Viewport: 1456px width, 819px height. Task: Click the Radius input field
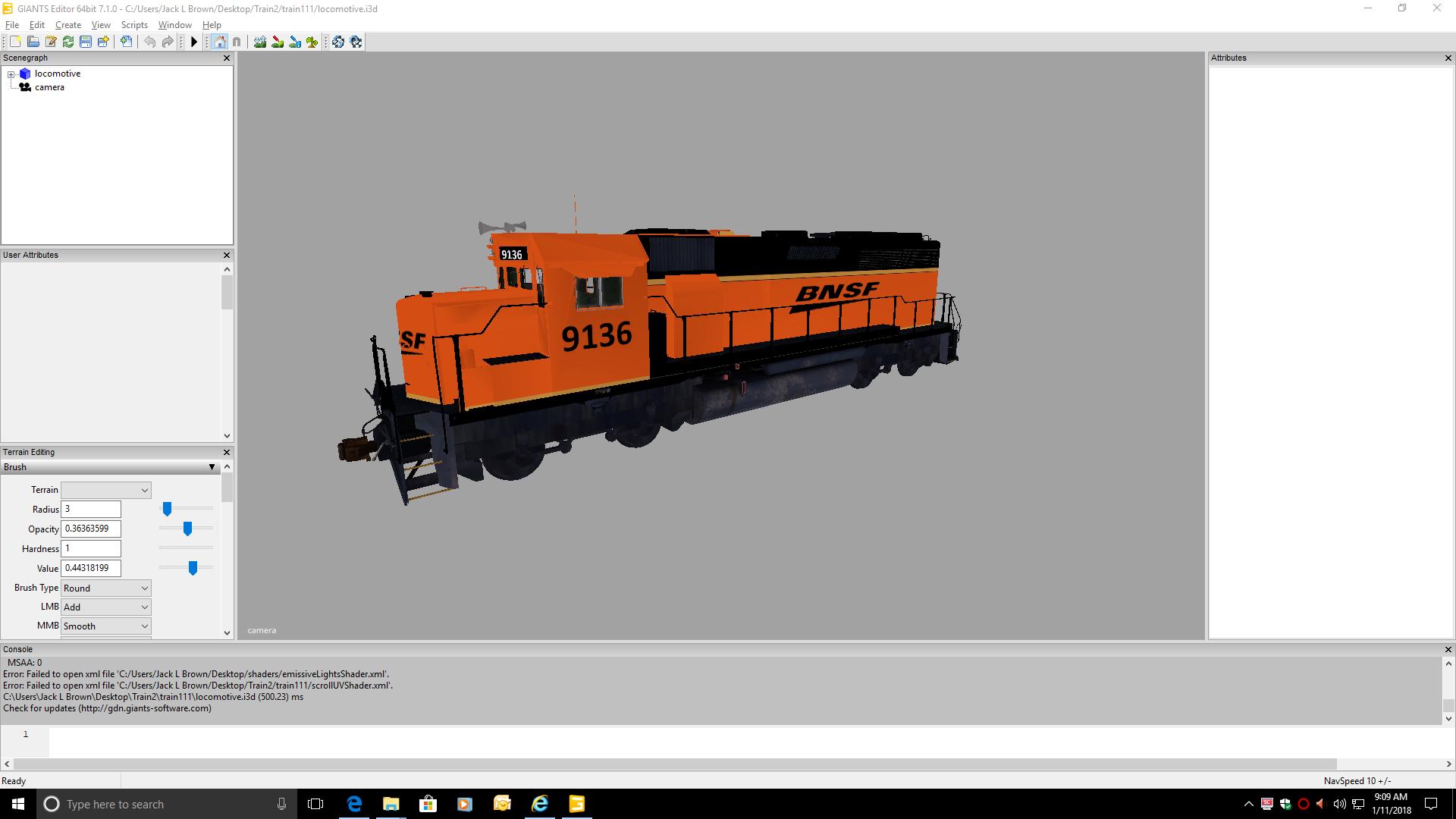tap(90, 509)
